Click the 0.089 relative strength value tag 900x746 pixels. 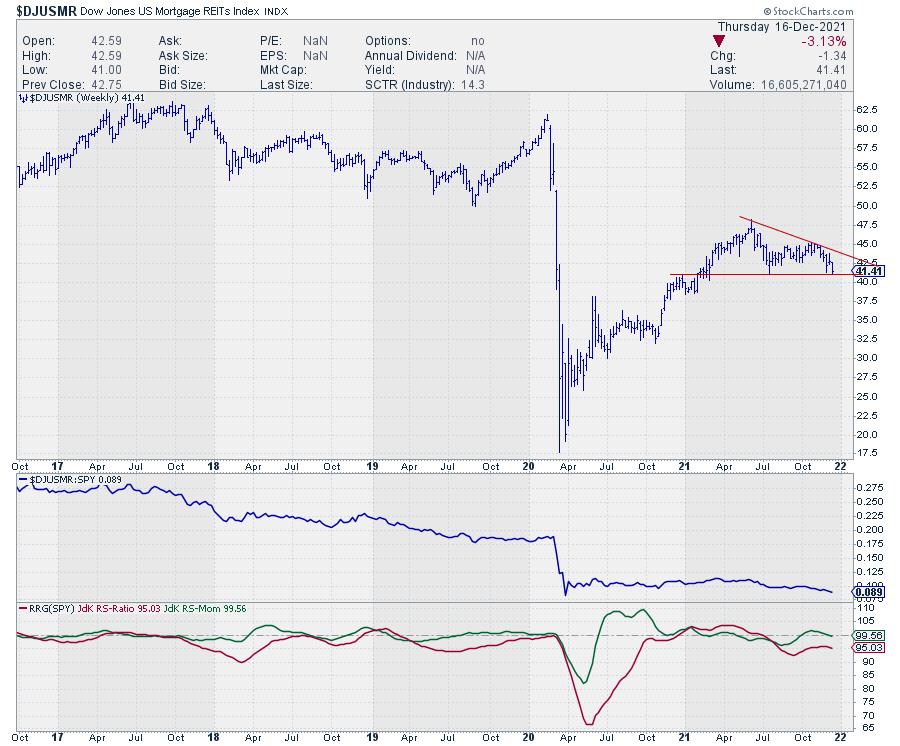(x=867, y=593)
